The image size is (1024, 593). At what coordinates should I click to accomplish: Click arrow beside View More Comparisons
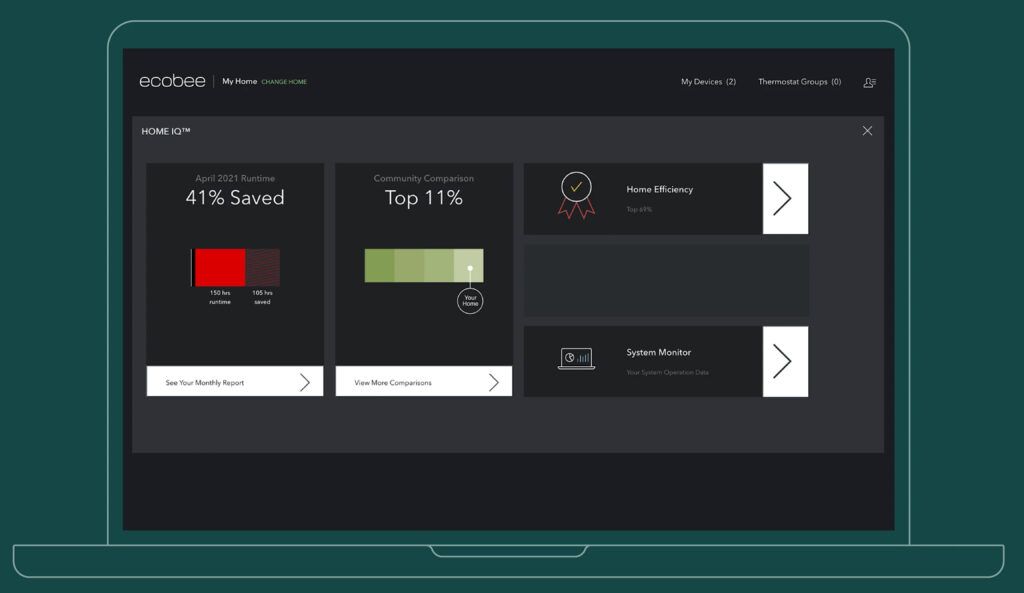pyautogui.click(x=493, y=382)
